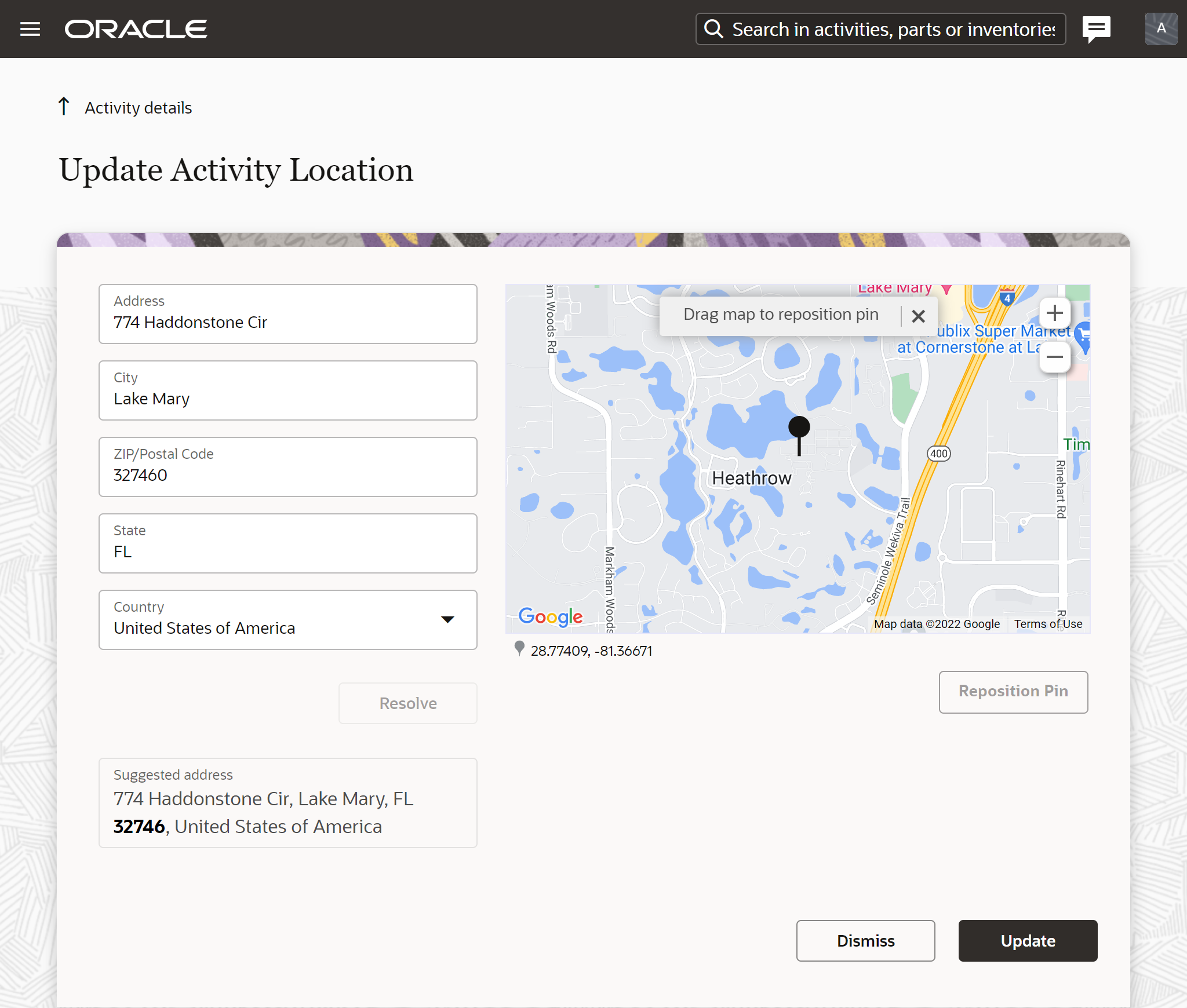The width and height of the screenshot is (1187, 1008).
Task: Zoom out on the map
Action: coord(1054,356)
